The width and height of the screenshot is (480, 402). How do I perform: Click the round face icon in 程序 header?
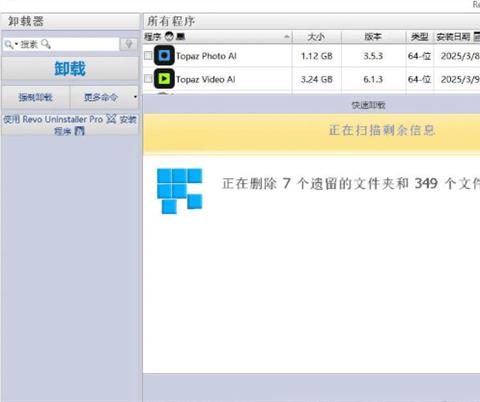pyautogui.click(x=169, y=36)
